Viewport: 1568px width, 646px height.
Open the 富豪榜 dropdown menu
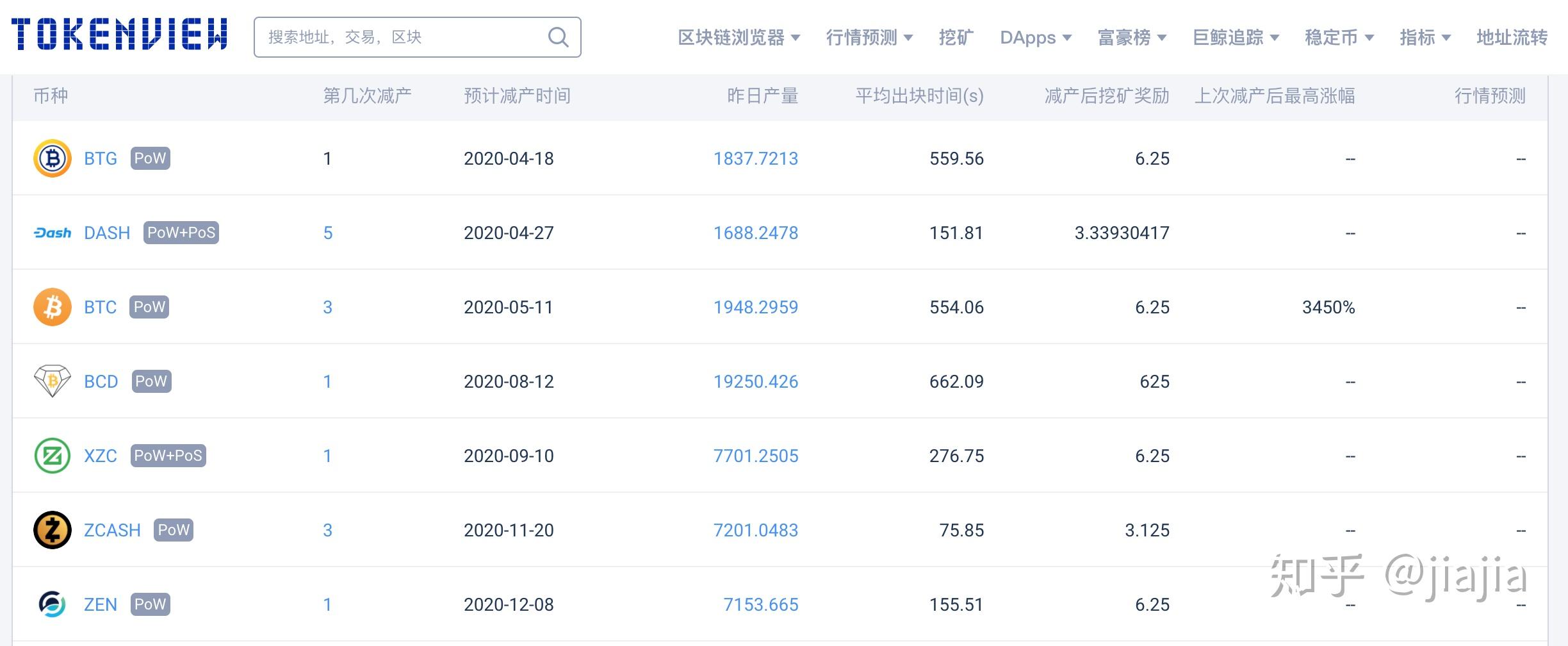tap(1131, 38)
